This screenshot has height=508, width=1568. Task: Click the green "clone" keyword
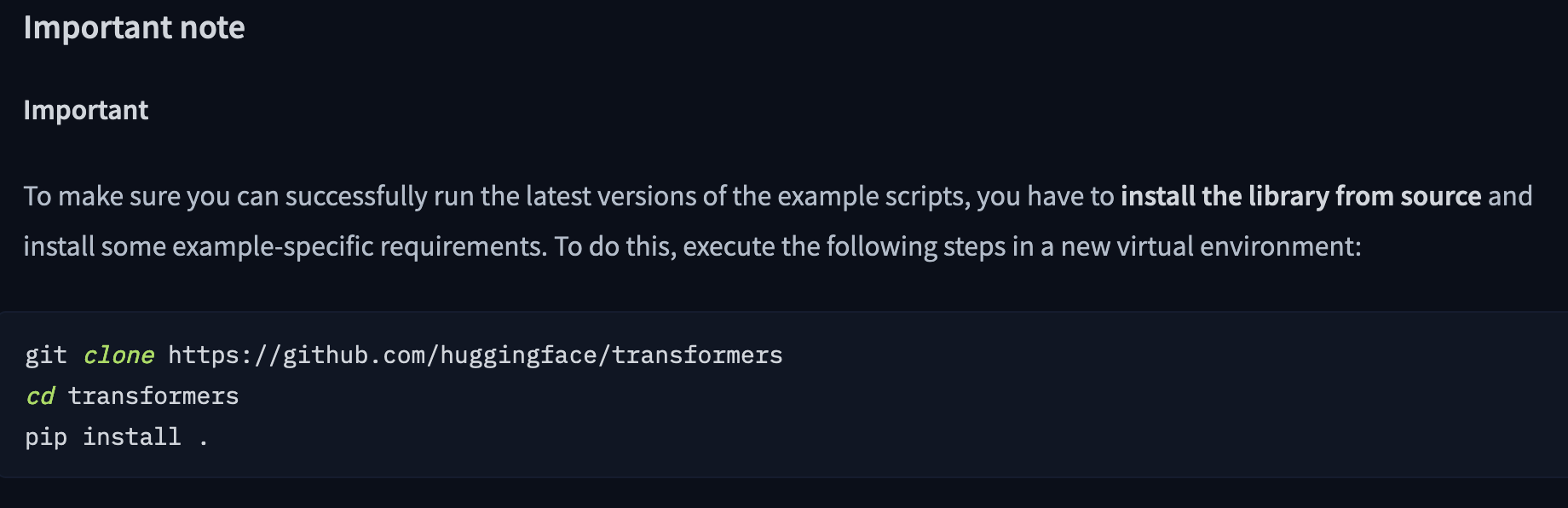118,355
